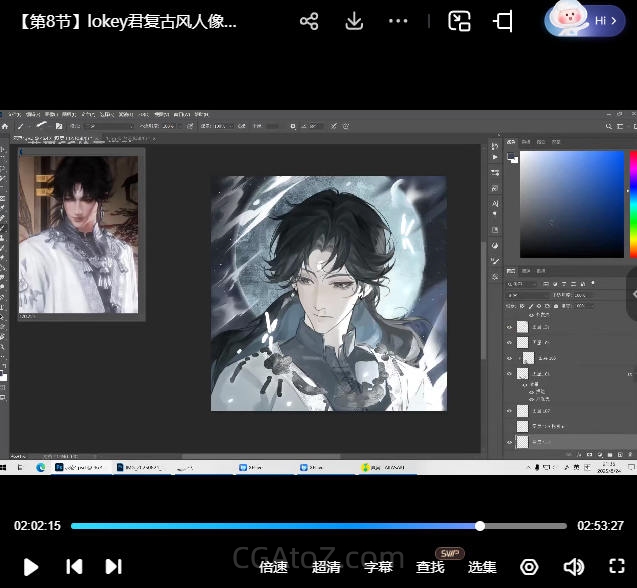This screenshot has height=588, width=637.
Task: Open the 超清 video quality selector
Action: coord(326,567)
